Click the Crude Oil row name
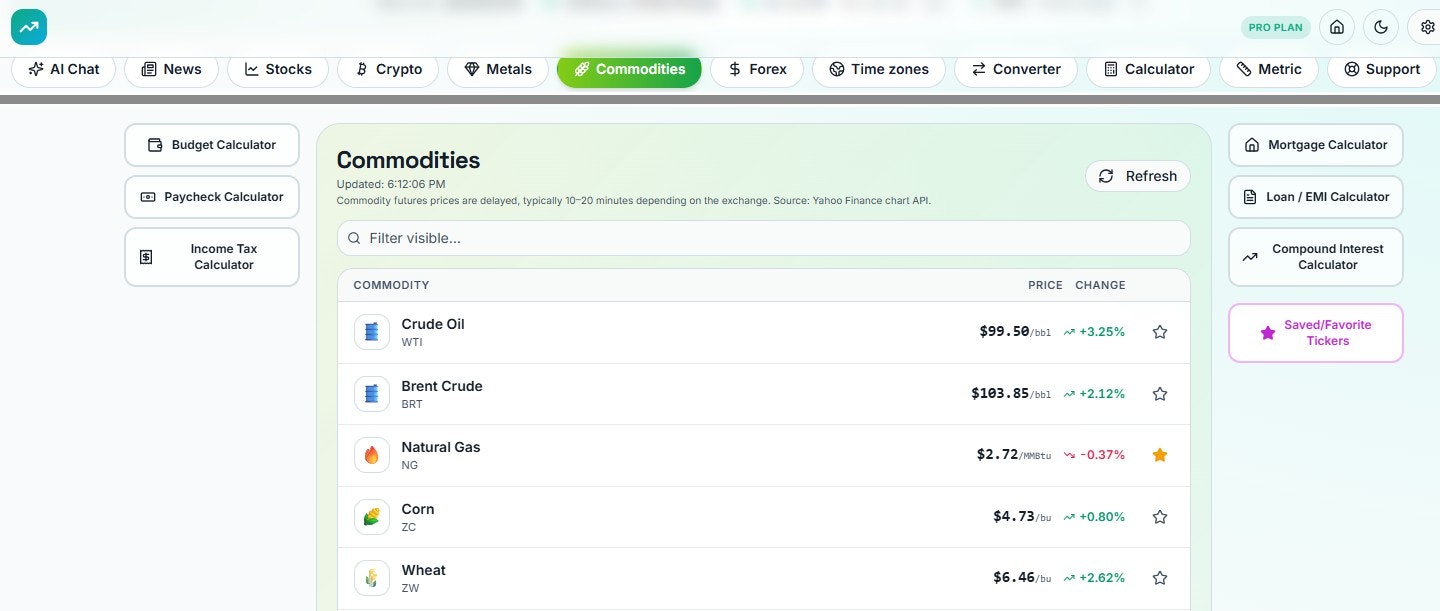1440x611 pixels. coord(433,324)
